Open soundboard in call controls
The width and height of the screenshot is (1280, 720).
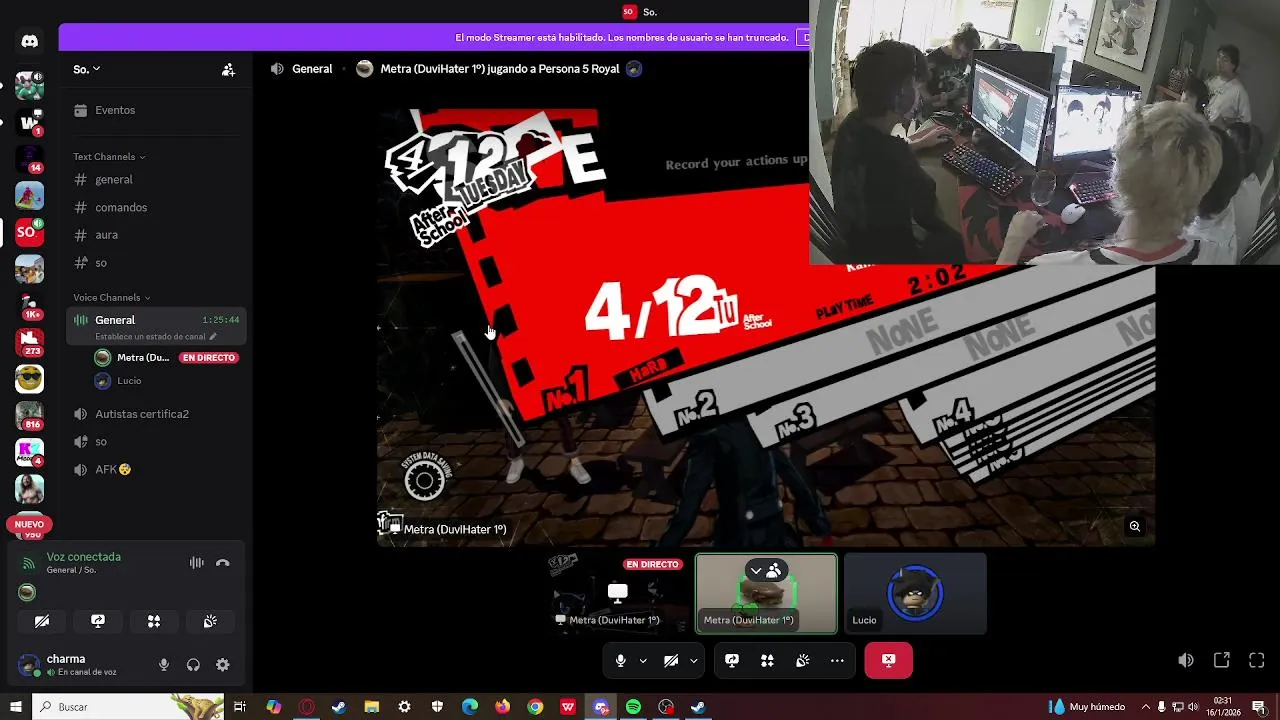click(x=802, y=661)
